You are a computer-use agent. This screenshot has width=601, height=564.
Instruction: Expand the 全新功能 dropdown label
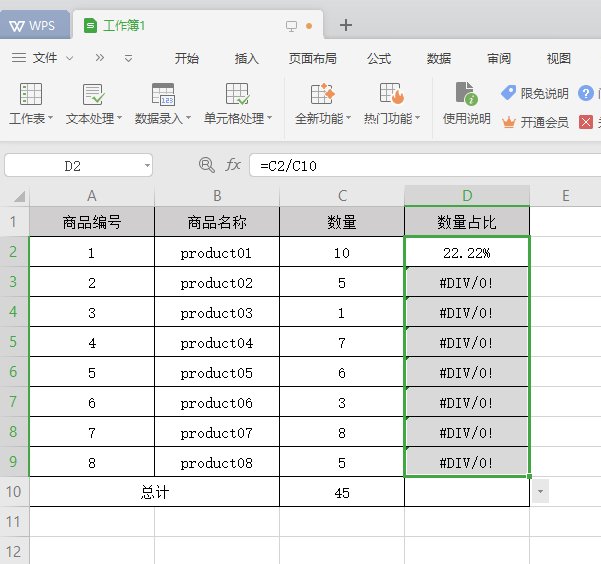click(x=323, y=118)
